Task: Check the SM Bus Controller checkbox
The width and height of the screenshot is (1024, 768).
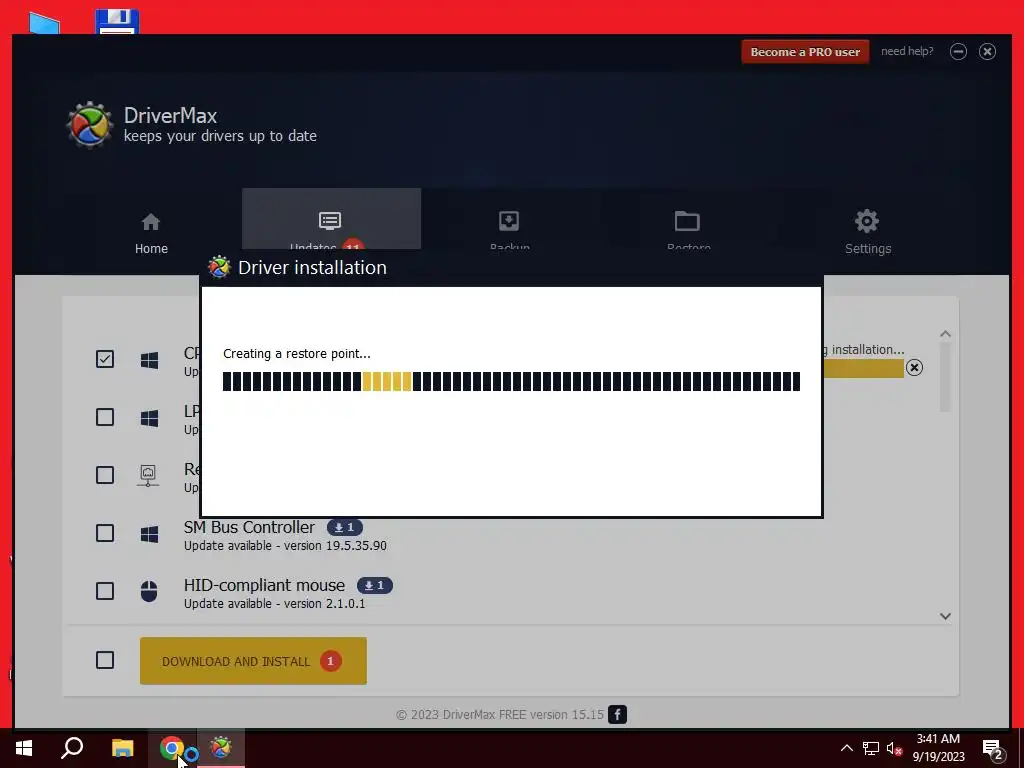Action: click(x=104, y=533)
